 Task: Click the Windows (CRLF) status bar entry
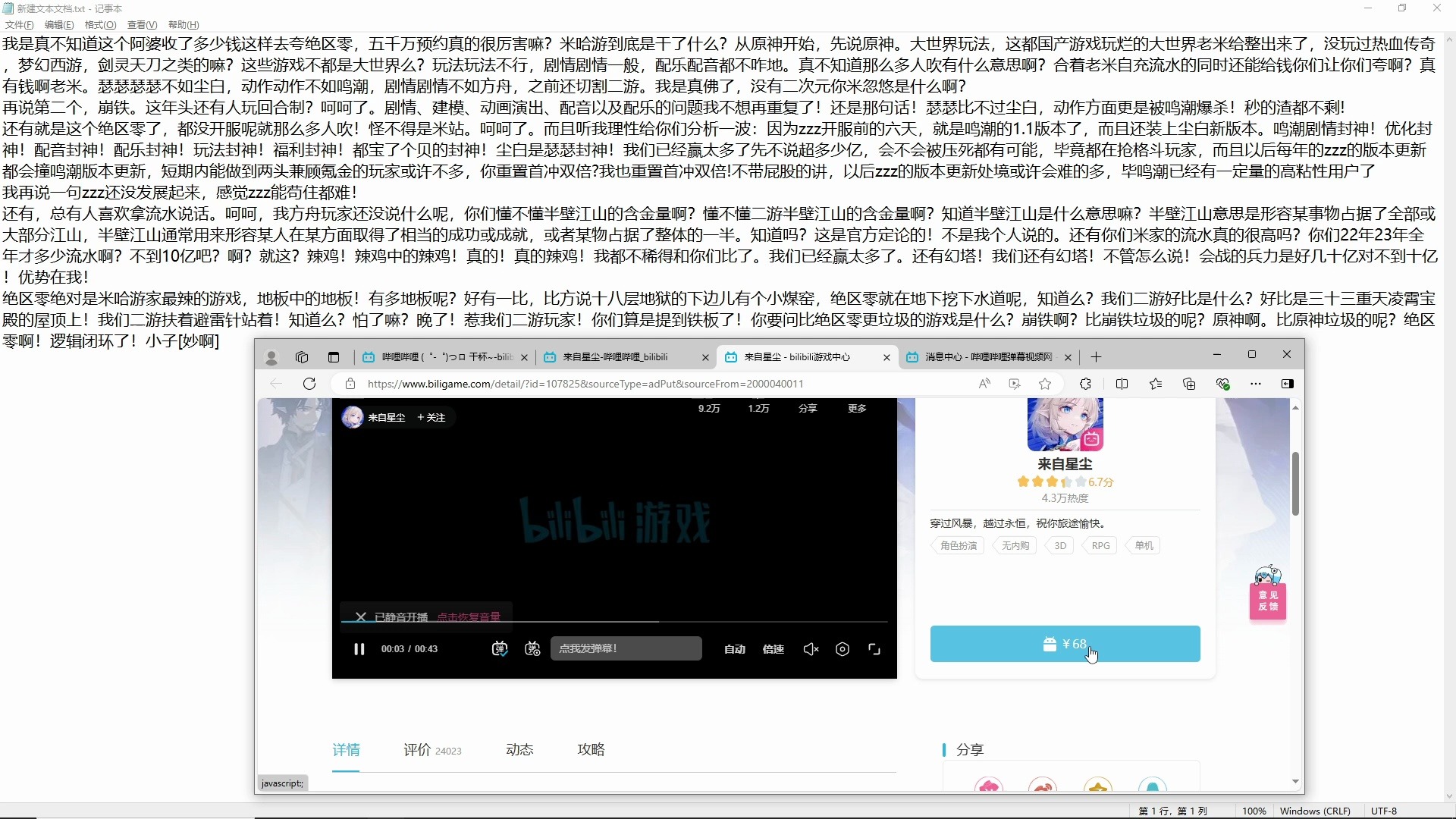point(1315,811)
